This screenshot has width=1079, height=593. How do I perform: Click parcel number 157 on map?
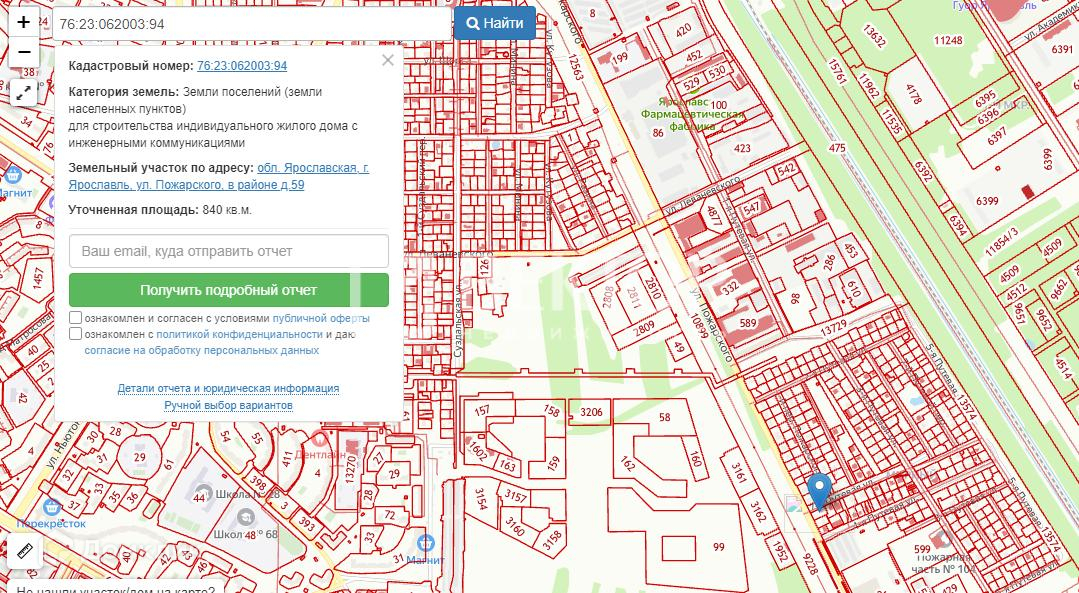[x=482, y=411]
